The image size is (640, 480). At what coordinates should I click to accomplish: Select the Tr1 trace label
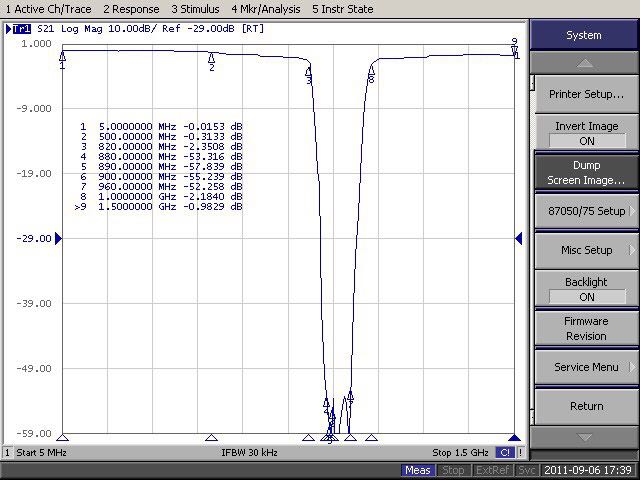click(x=22, y=29)
